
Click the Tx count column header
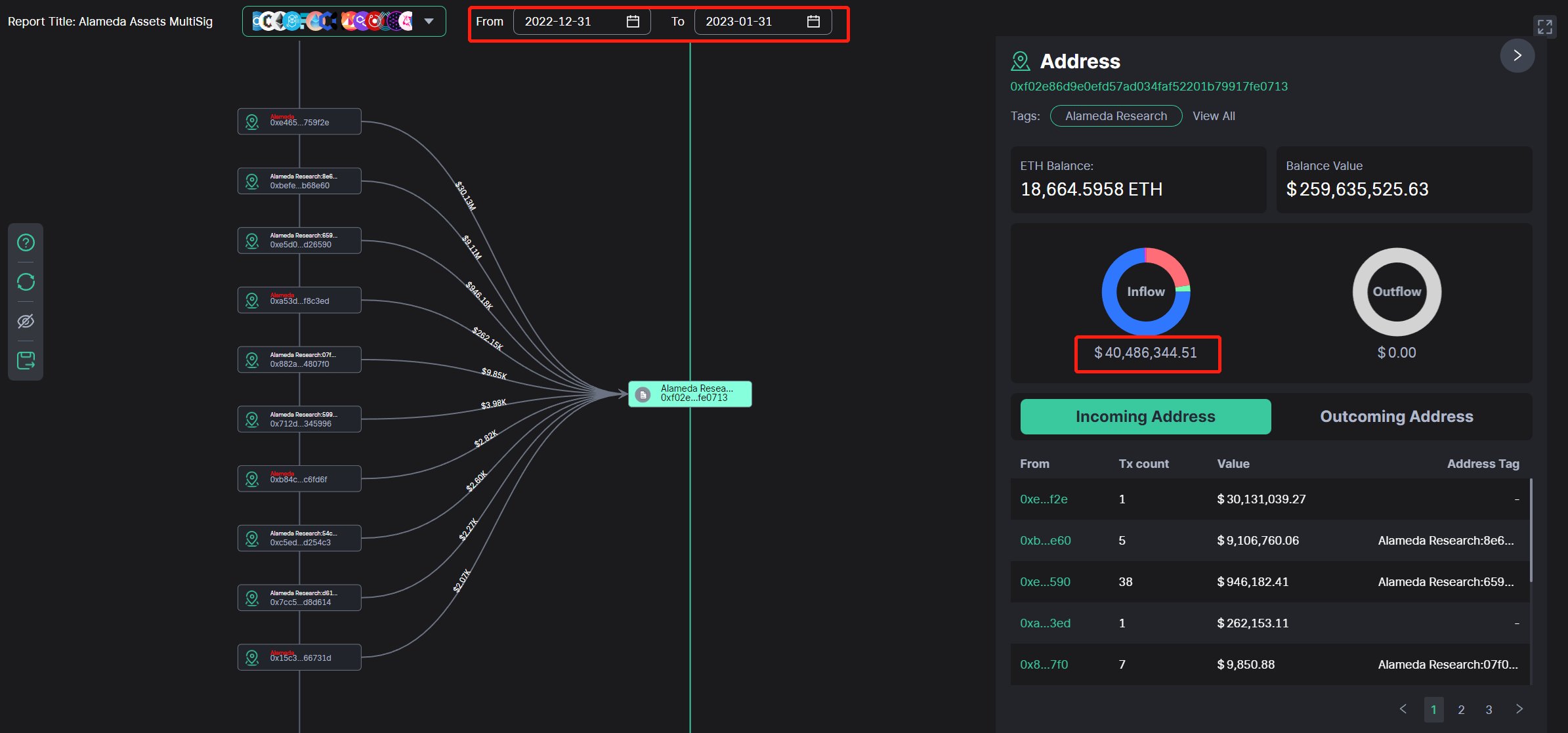tap(1143, 464)
